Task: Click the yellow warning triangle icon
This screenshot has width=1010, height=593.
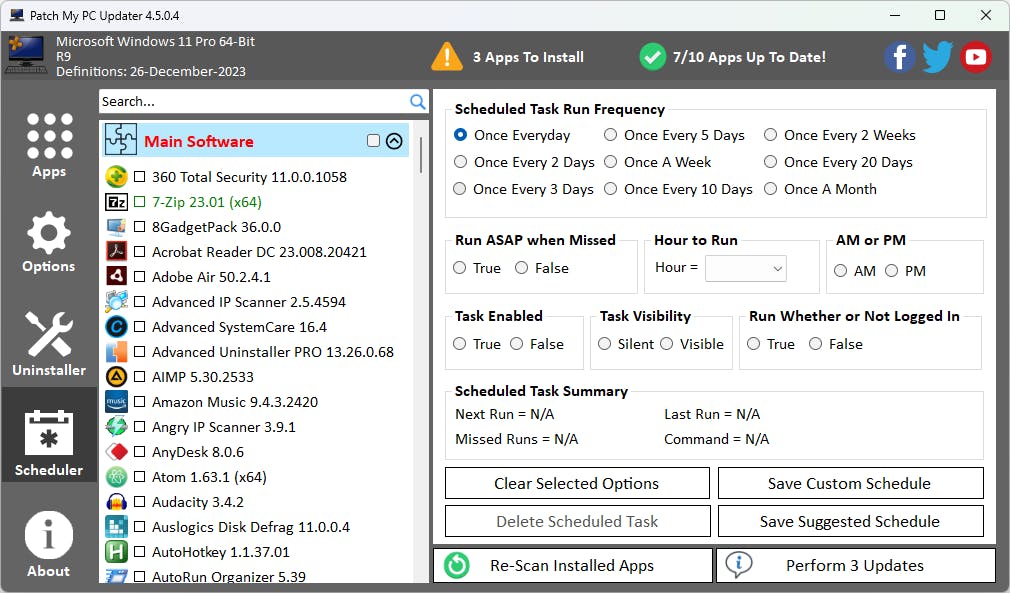Action: click(446, 57)
